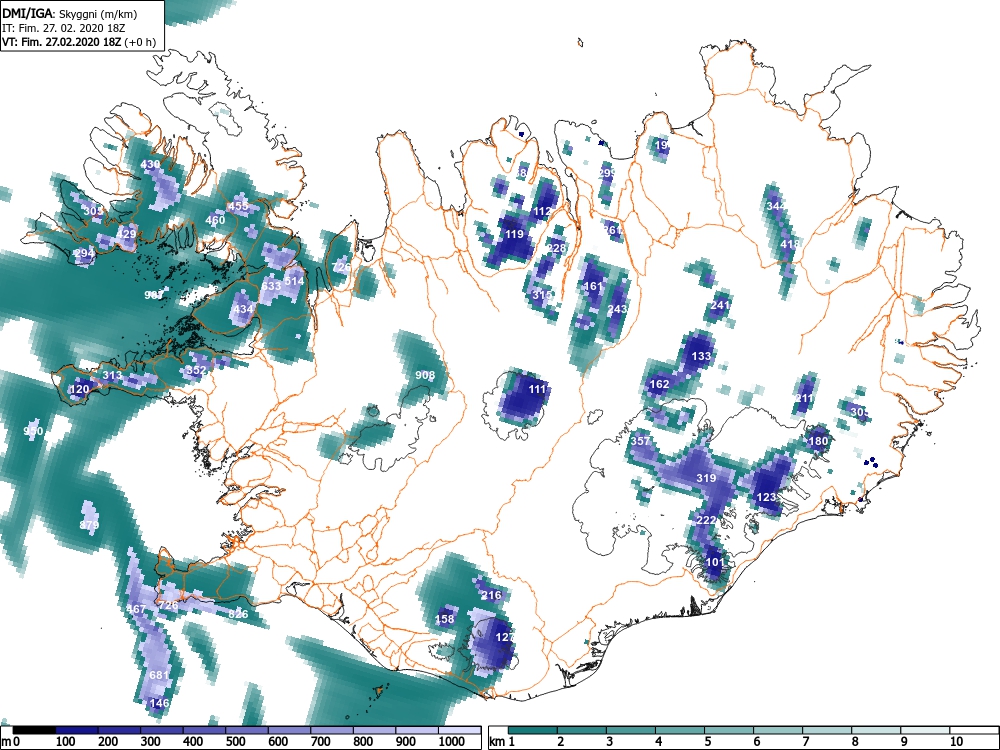Viewport: 1000px width, 750px height.
Task: Click visibility value 514 on the map
Action: point(294,281)
